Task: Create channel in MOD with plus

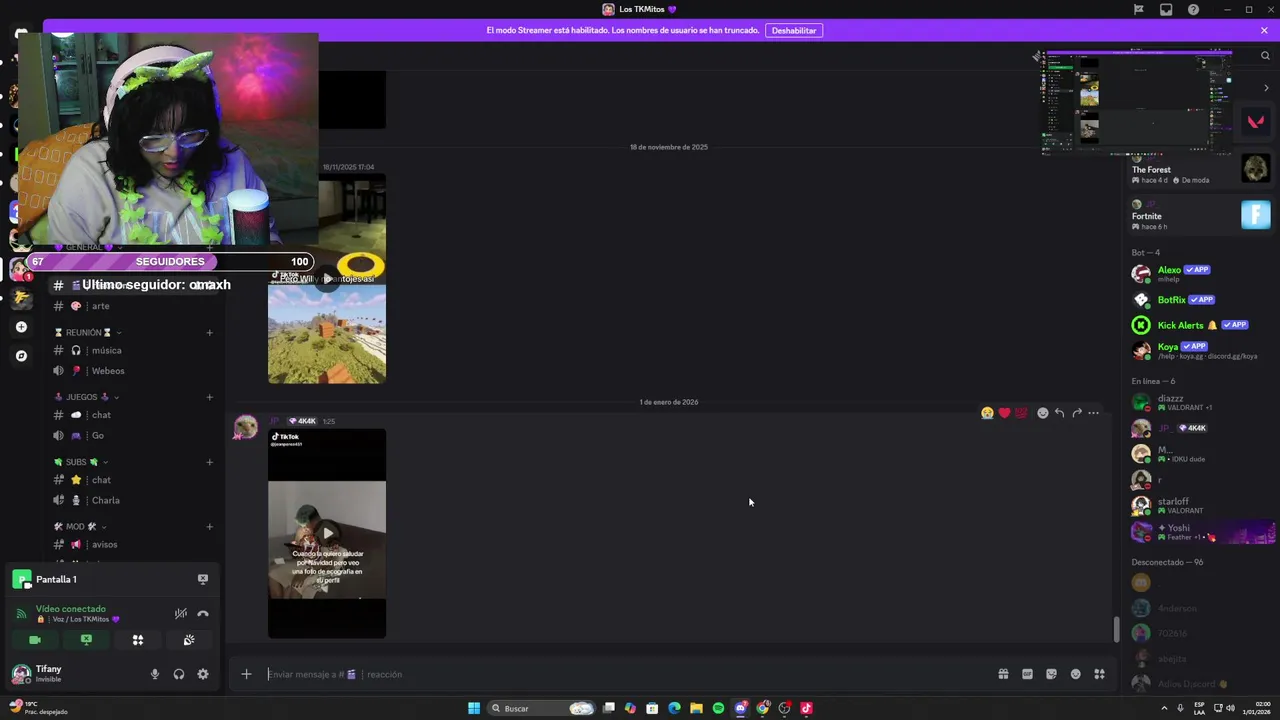Action: (209, 526)
